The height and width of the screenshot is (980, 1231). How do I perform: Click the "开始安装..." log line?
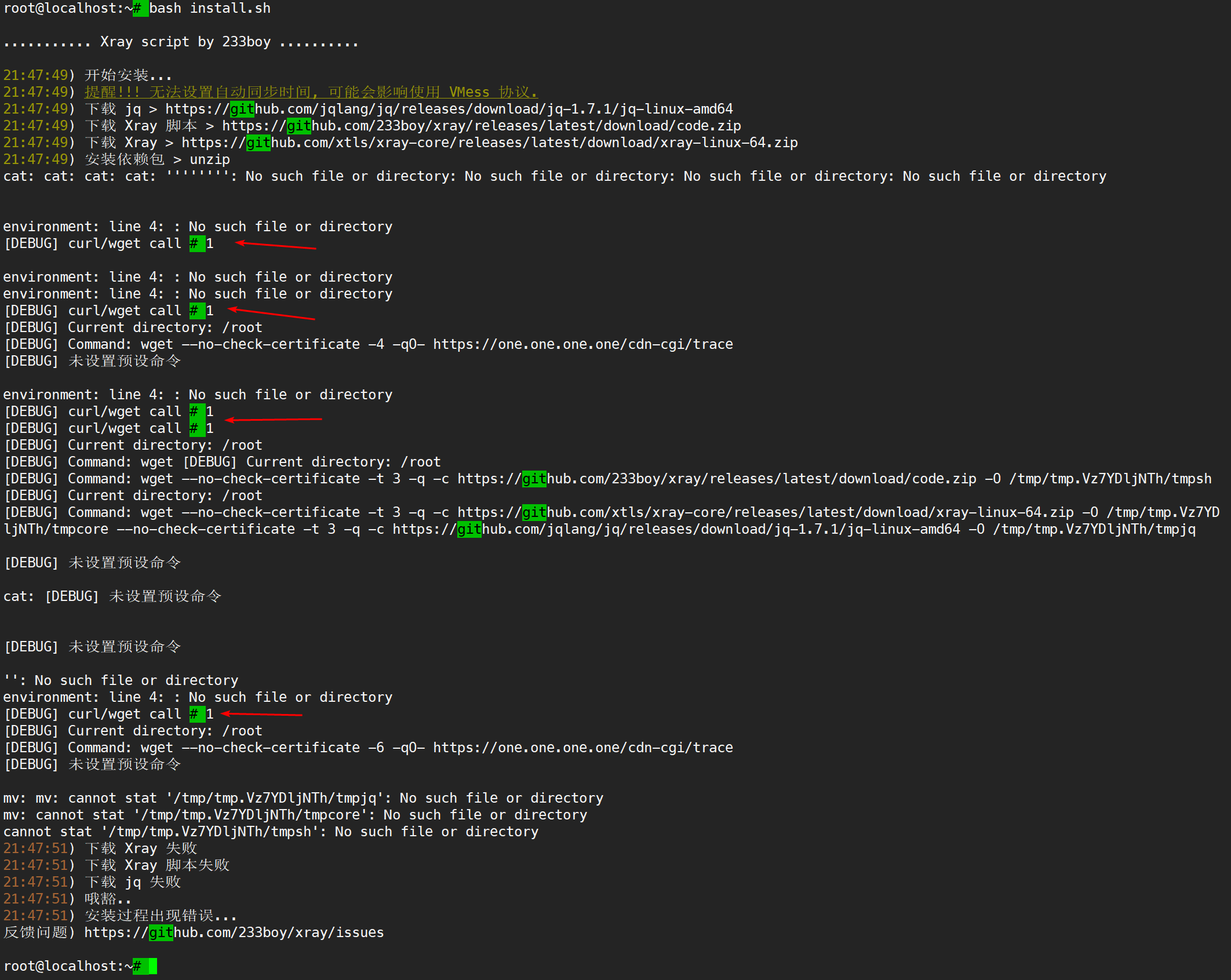[x=128, y=75]
